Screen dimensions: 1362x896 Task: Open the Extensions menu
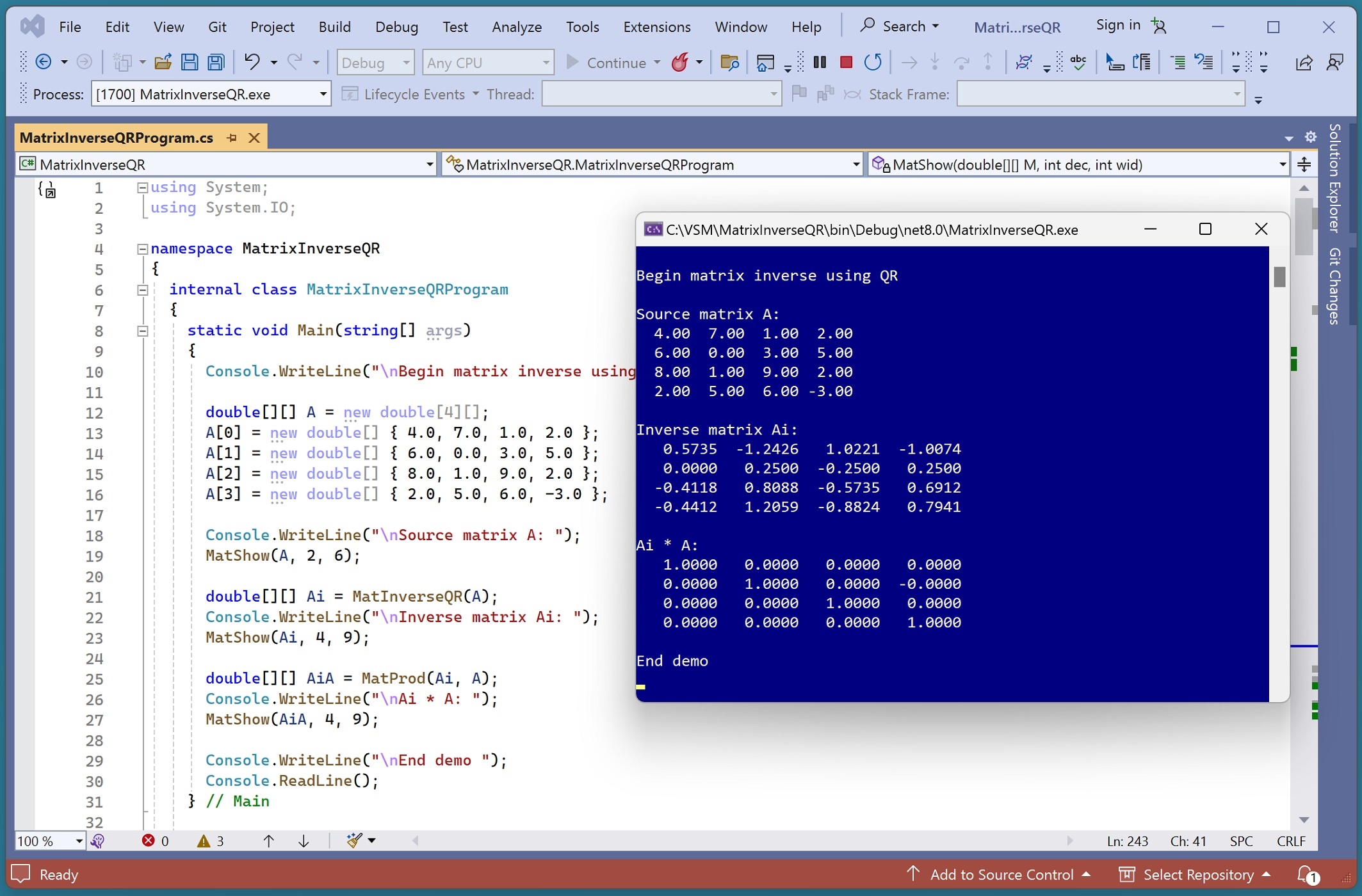[656, 27]
